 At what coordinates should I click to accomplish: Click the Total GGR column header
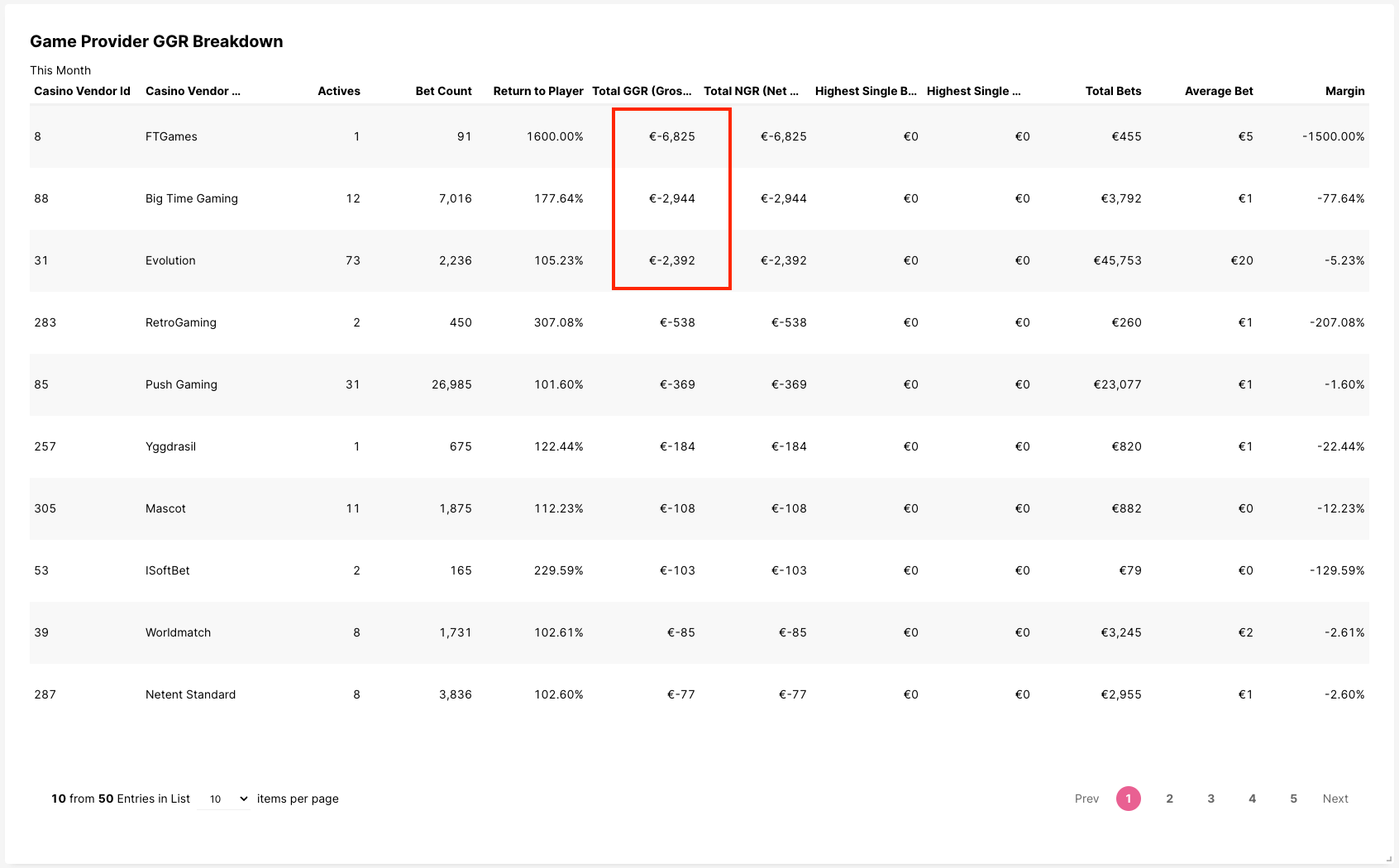642,91
